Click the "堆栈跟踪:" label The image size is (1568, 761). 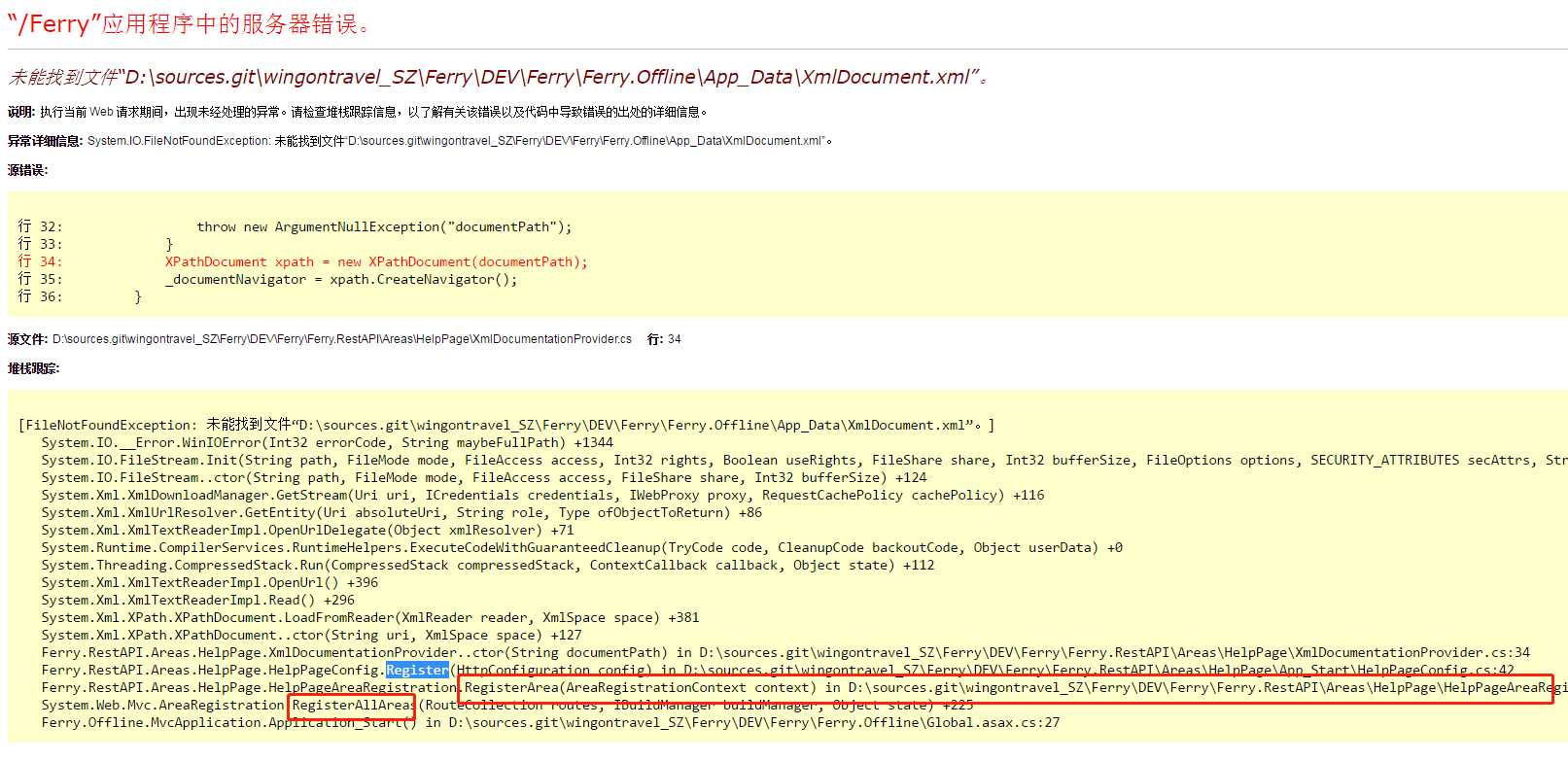pyautogui.click(x=33, y=368)
